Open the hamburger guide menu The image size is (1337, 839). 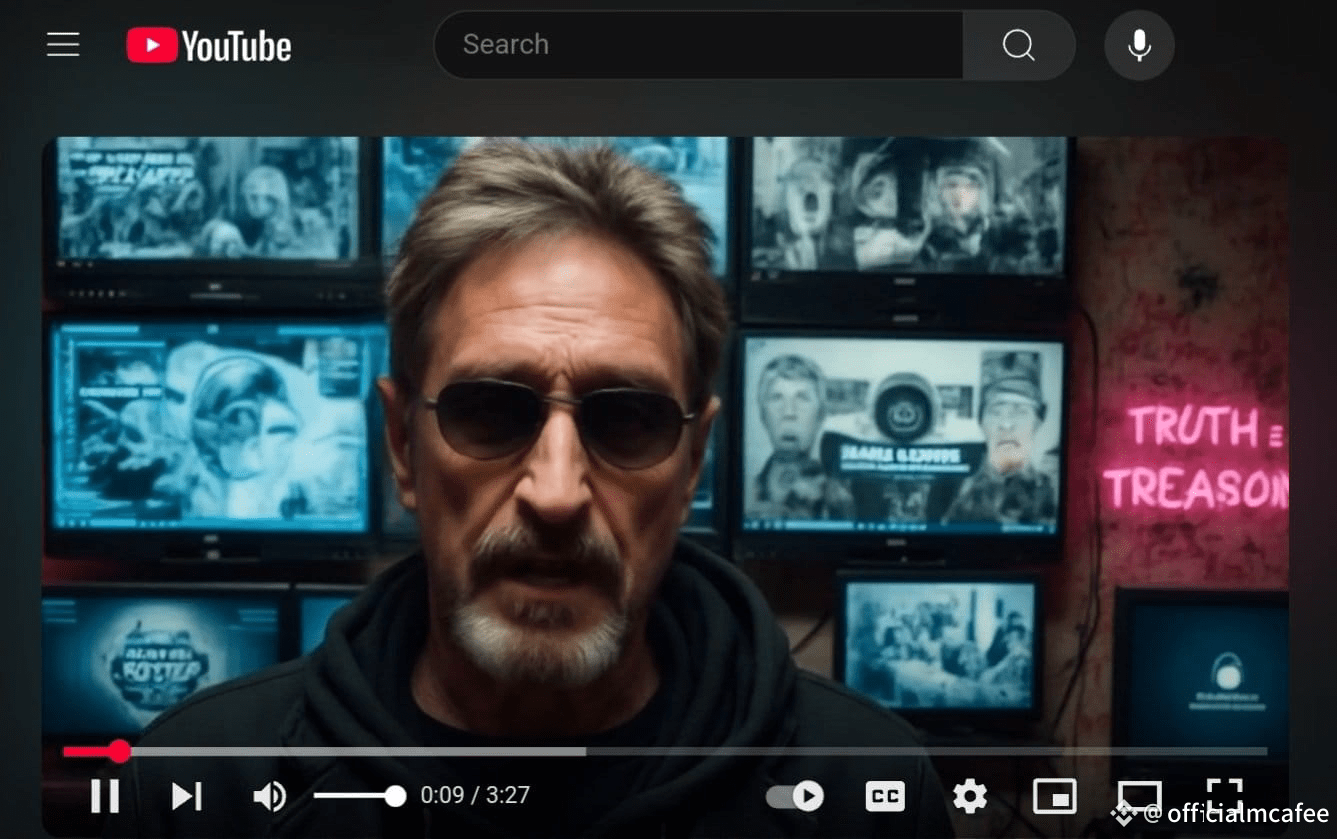pyautogui.click(x=63, y=45)
